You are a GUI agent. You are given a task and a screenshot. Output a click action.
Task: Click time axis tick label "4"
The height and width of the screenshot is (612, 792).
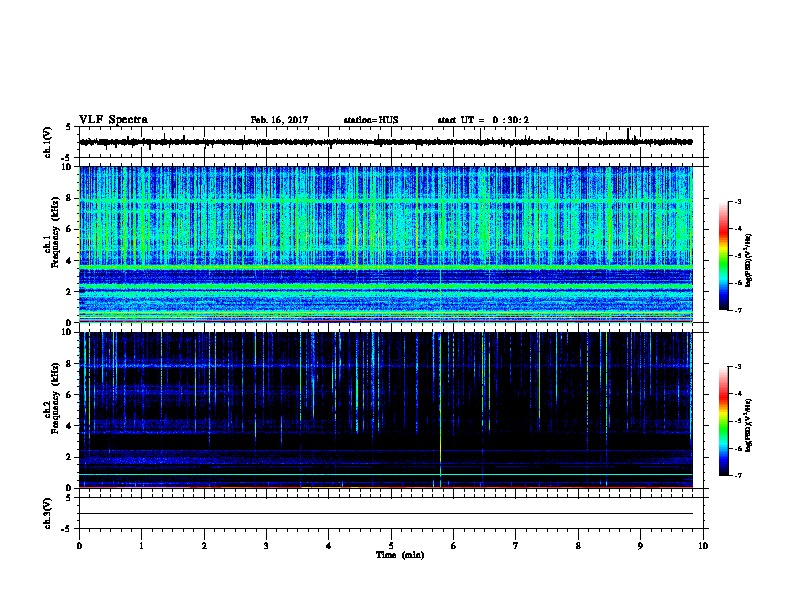click(329, 545)
